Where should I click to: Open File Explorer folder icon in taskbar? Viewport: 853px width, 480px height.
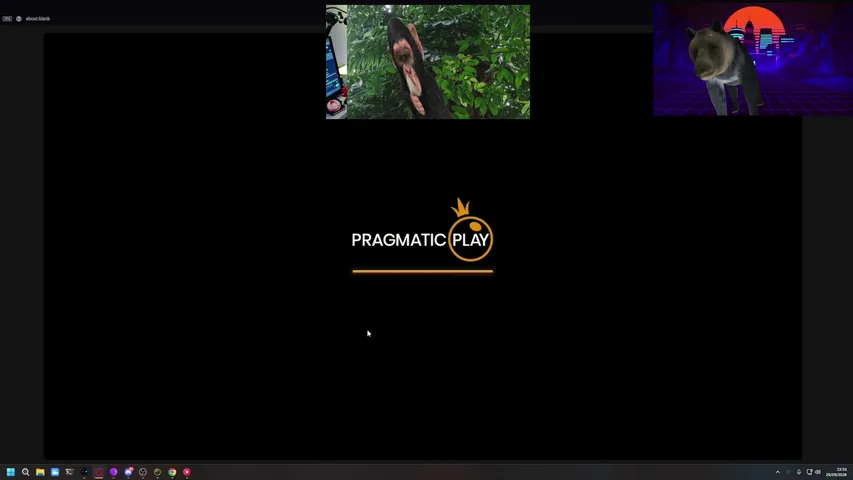40,472
